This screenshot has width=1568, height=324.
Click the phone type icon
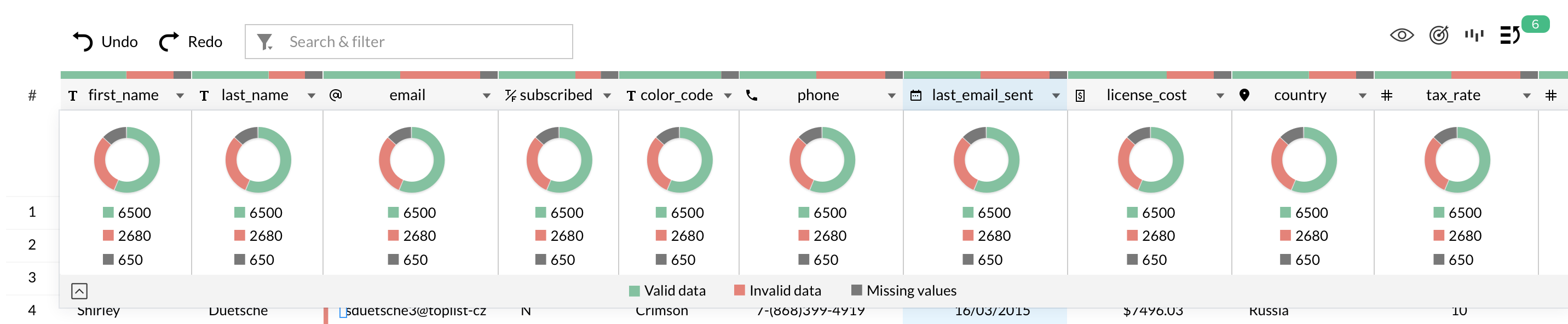click(752, 96)
